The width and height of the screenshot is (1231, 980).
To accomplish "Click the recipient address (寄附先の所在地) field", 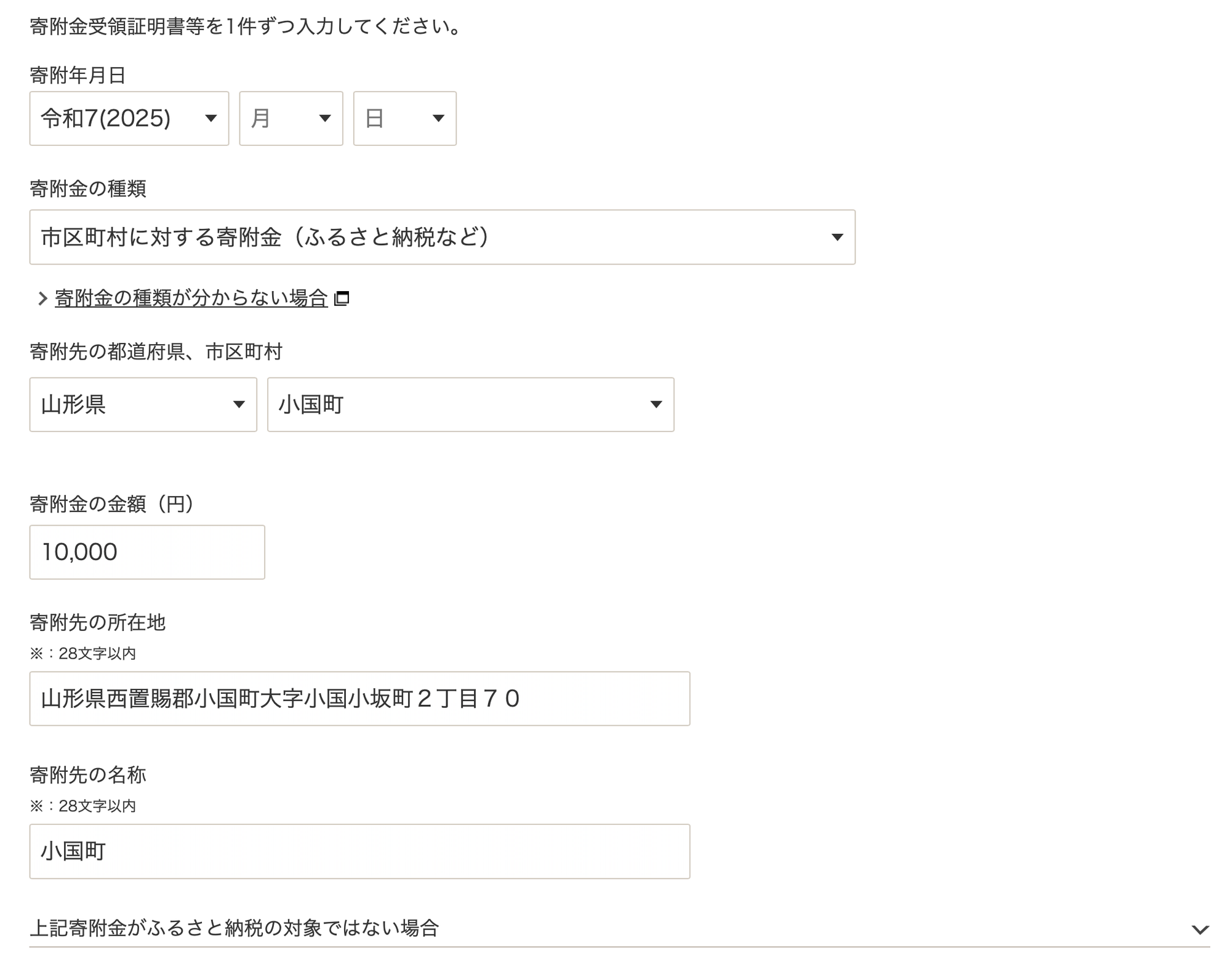I will [x=359, y=699].
